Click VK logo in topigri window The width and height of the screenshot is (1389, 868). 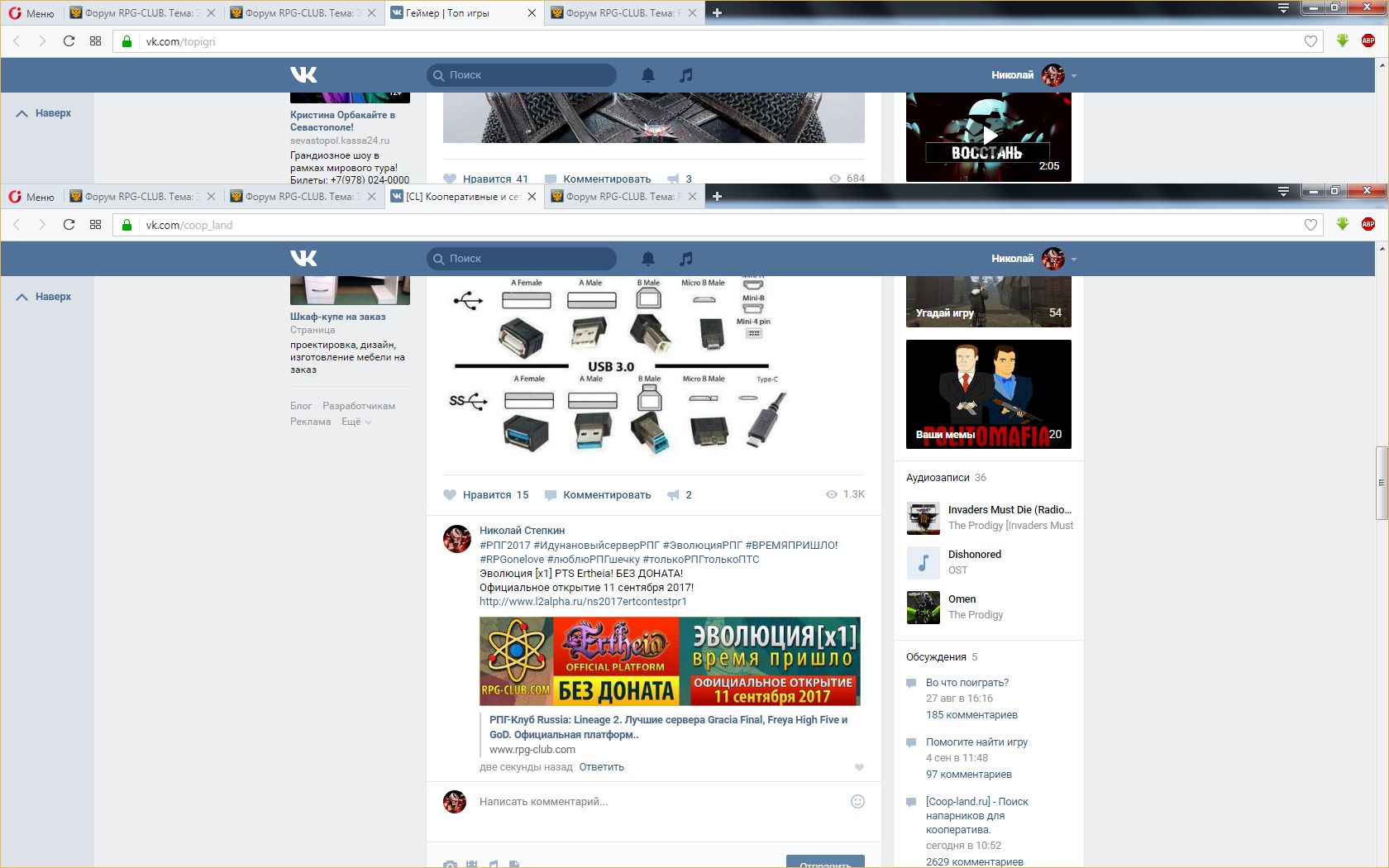pos(303,75)
